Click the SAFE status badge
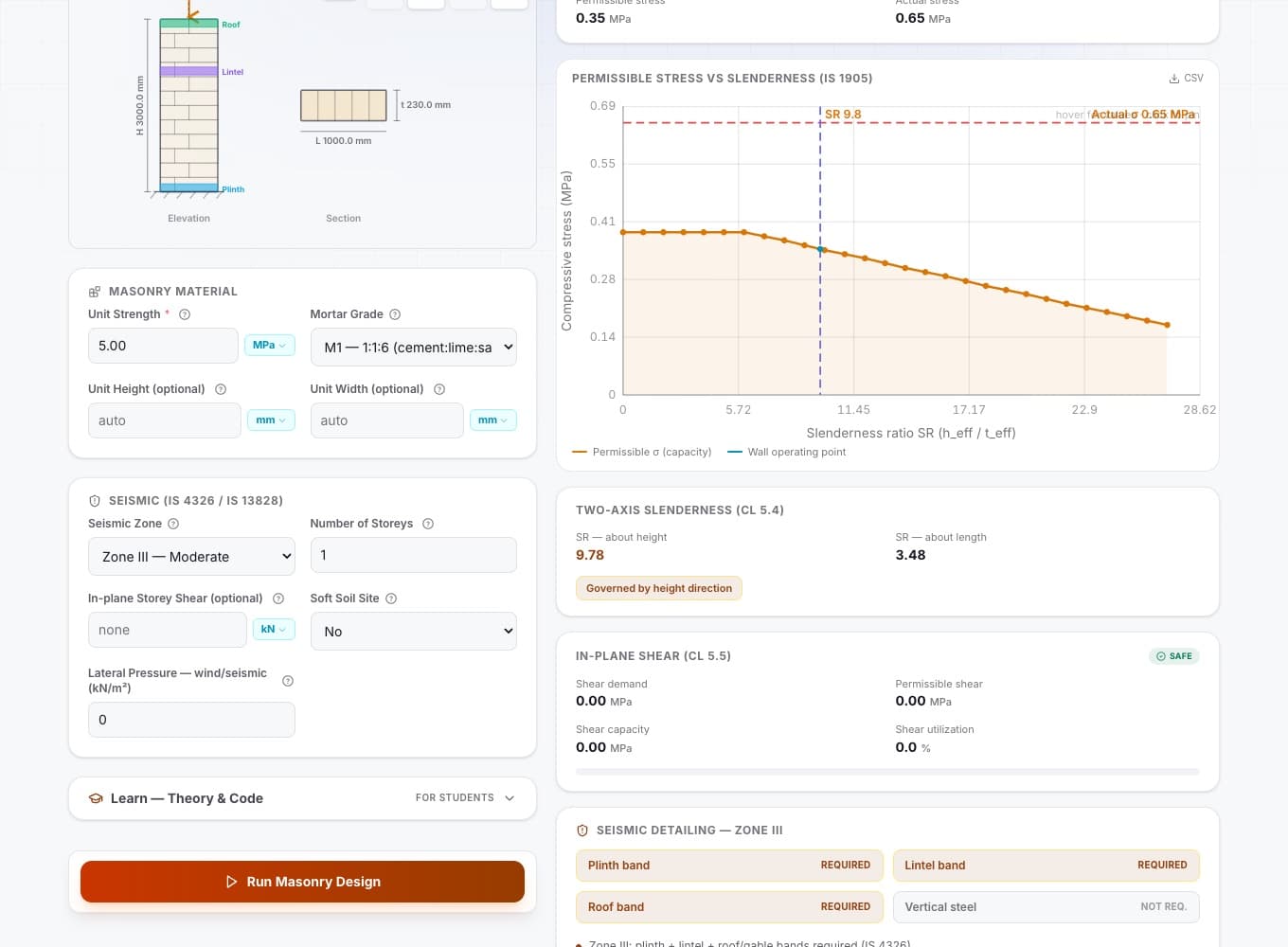This screenshot has width=1288, height=947. click(1174, 656)
